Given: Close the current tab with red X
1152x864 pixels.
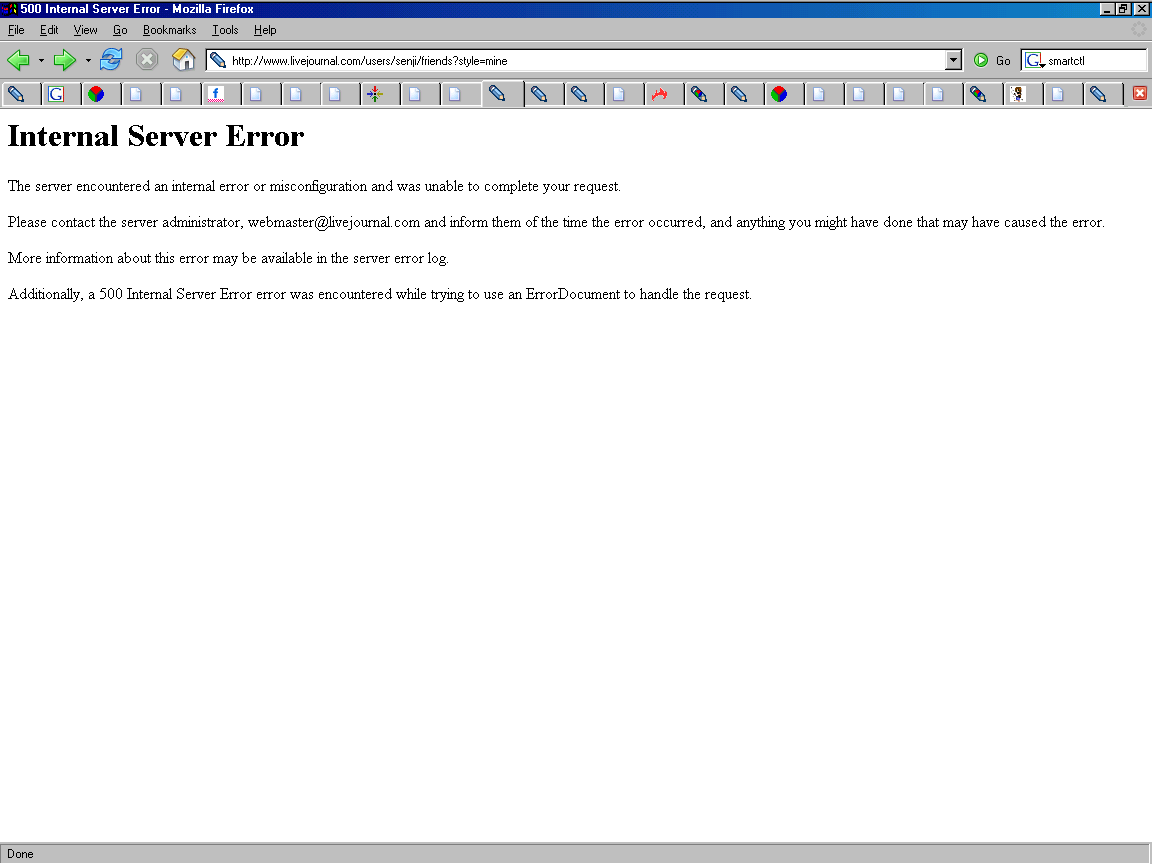Looking at the screenshot, I should (1139, 94).
